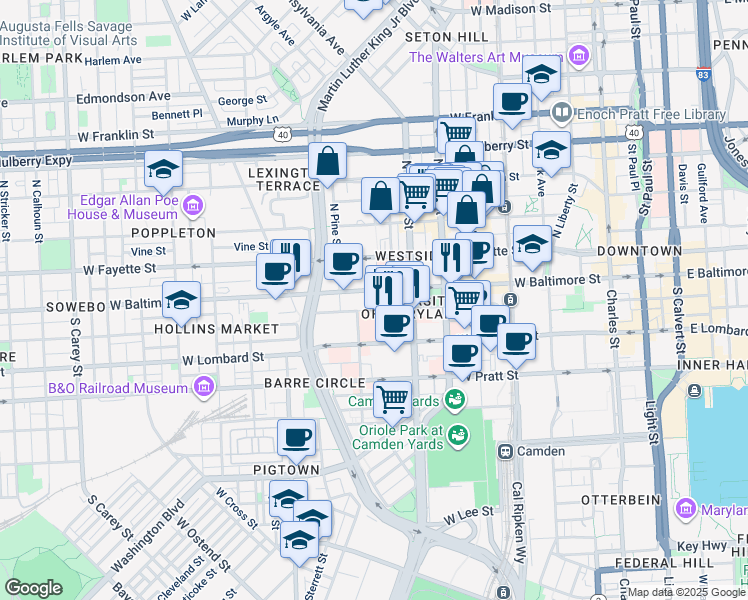Click the Map data ©2025 Google attribution
Image resolution: width=748 pixels, height=600 pixels.
coord(686,592)
